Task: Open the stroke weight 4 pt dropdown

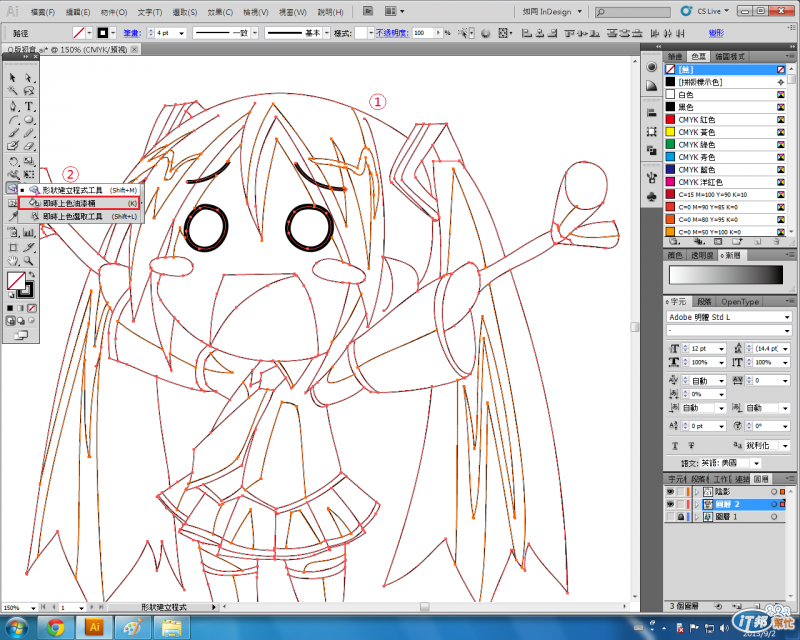Action: pos(181,33)
